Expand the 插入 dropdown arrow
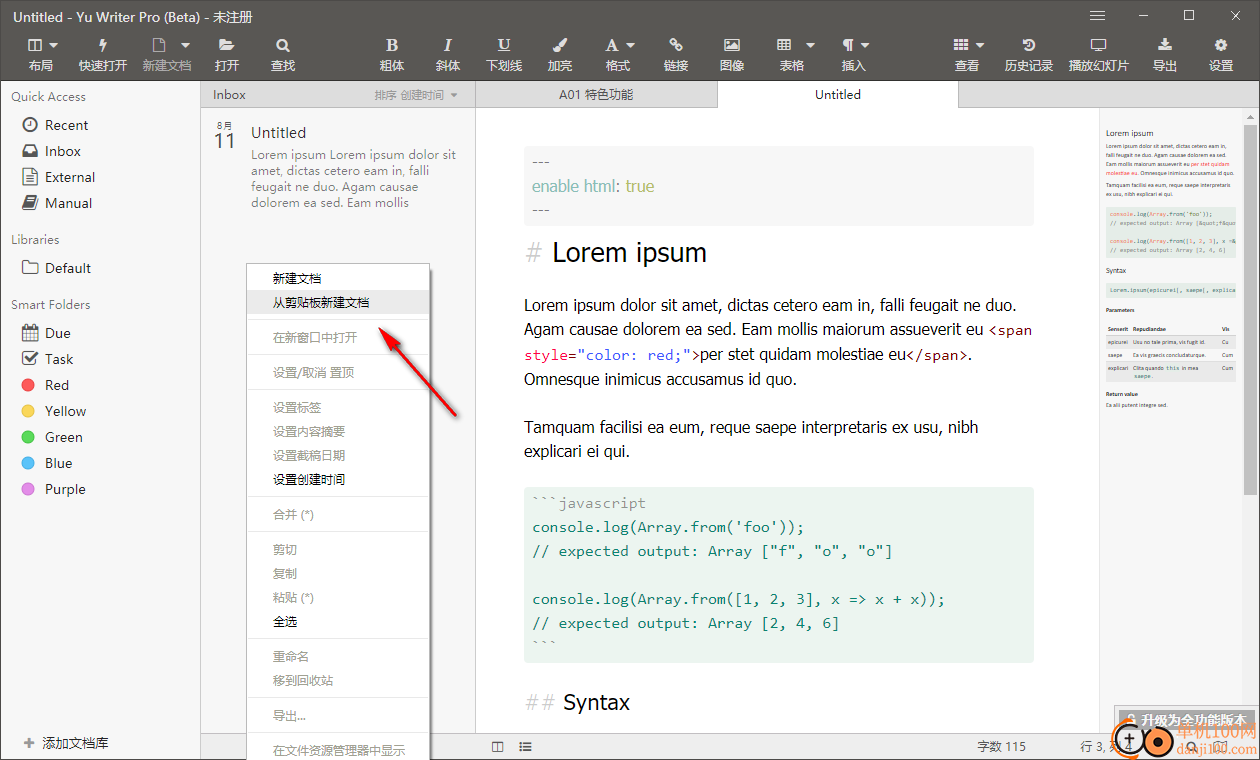This screenshot has height=760, width=1260. click(x=865, y=45)
